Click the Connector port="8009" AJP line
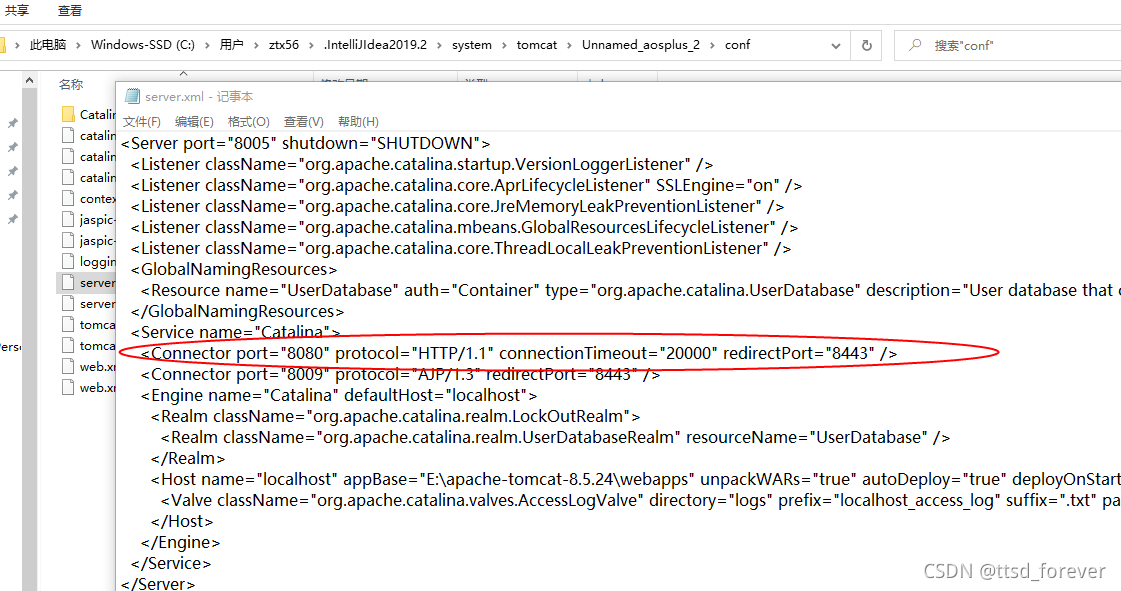This screenshot has height=591, width=1121. [x=400, y=374]
